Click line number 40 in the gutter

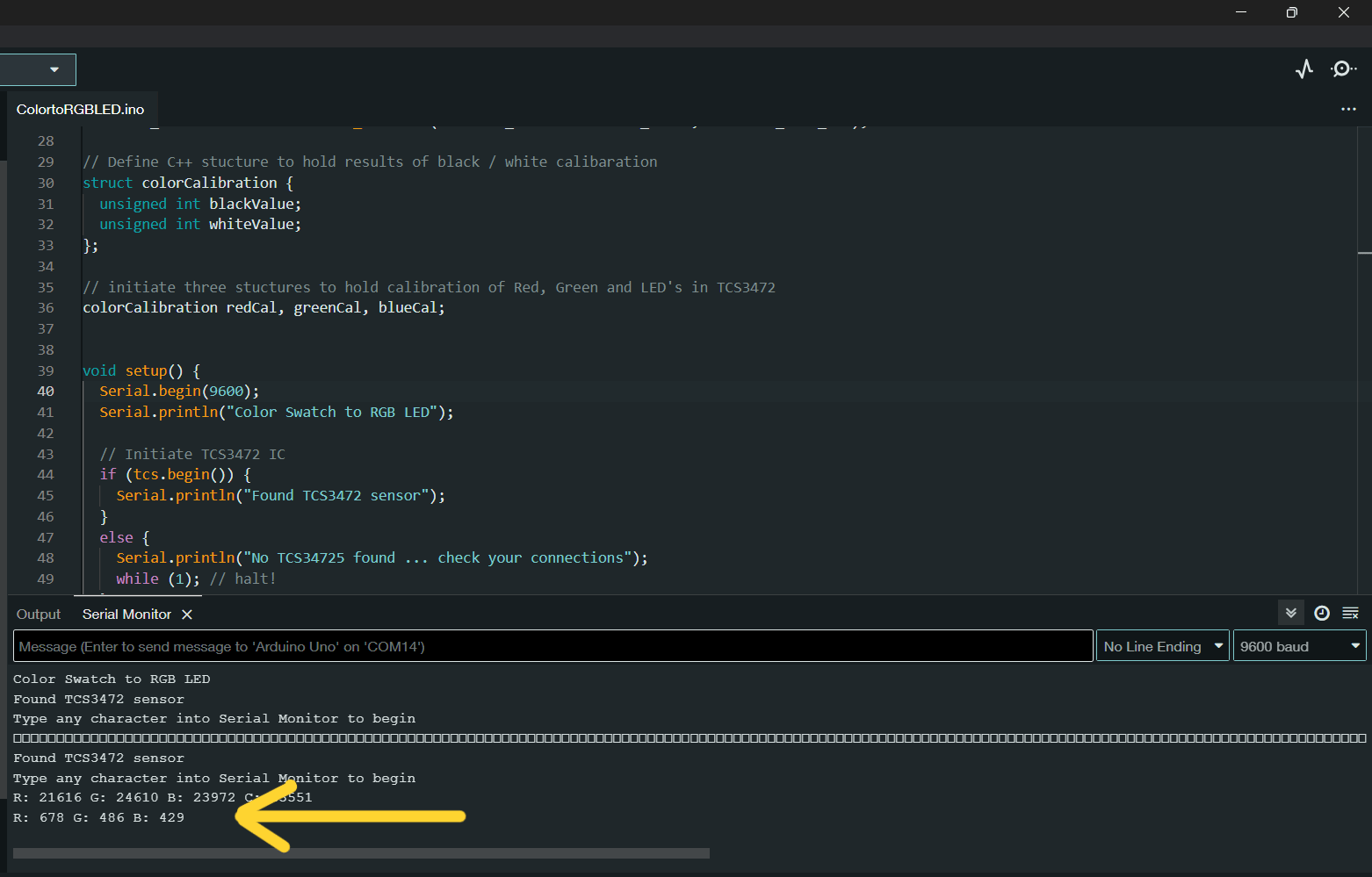coord(46,392)
